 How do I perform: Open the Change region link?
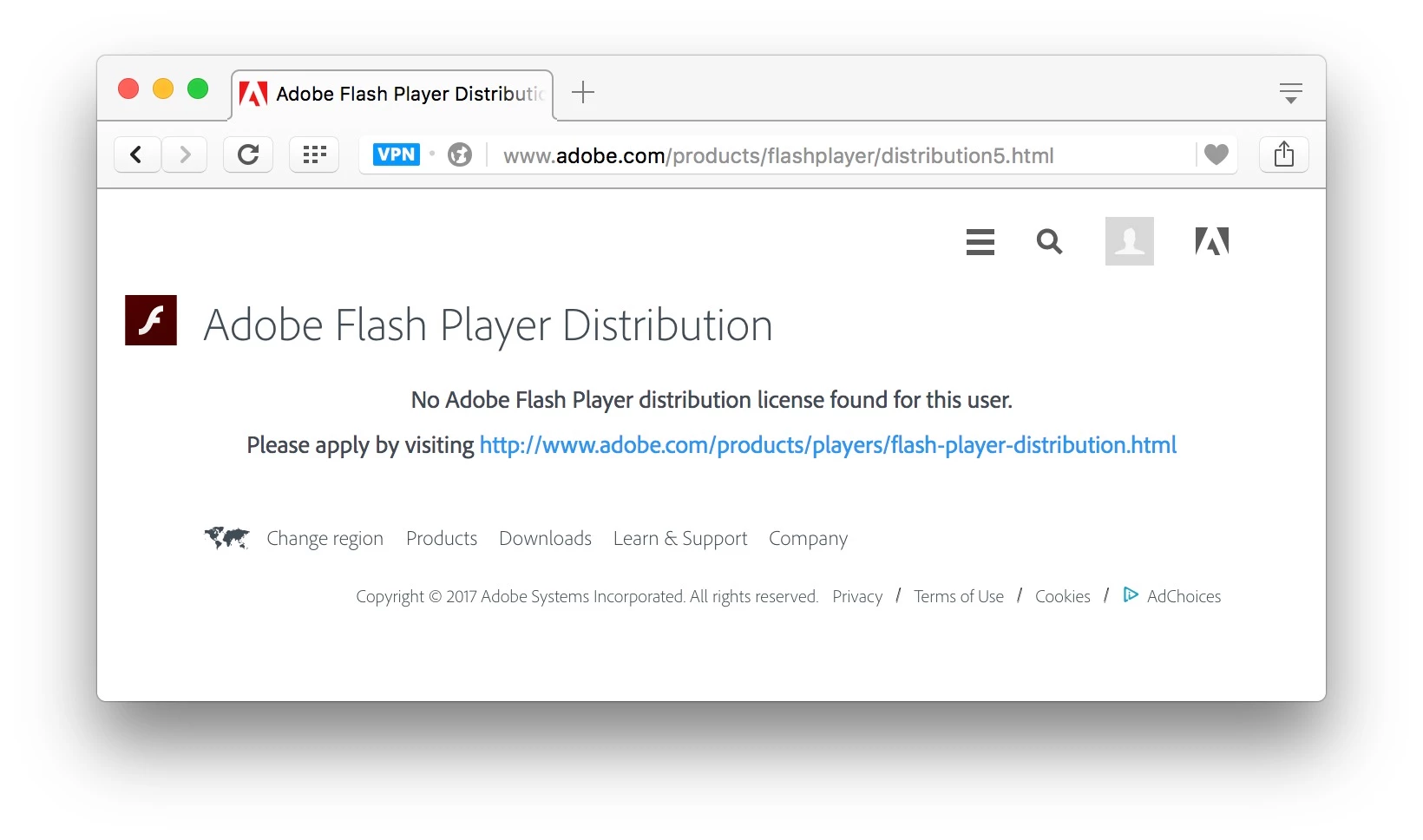[x=325, y=539]
